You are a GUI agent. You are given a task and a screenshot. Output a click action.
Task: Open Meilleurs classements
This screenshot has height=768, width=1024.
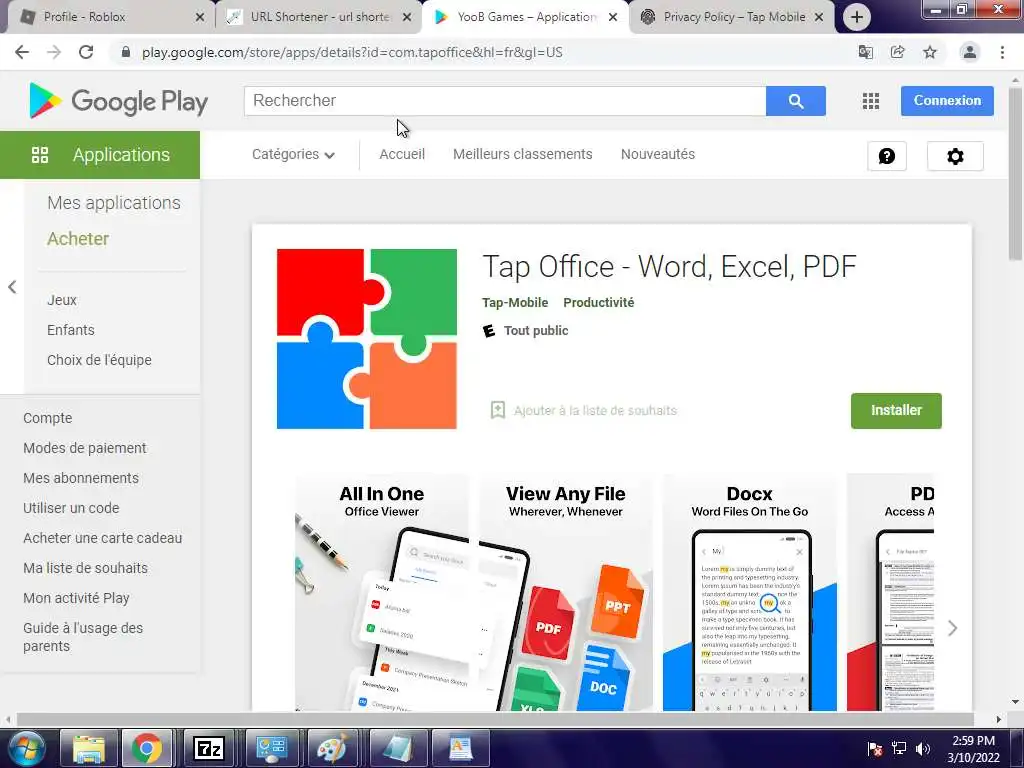[522, 154]
